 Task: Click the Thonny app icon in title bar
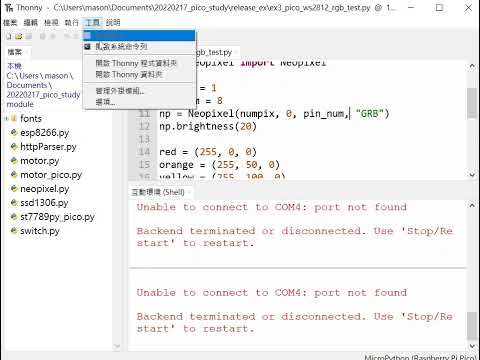(9, 8)
